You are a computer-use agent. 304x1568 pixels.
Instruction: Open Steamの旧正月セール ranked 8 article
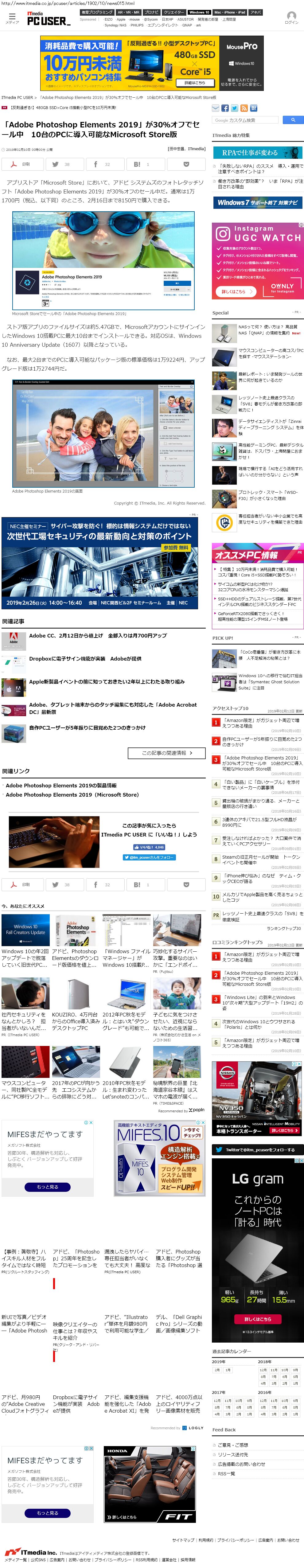click(x=261, y=860)
